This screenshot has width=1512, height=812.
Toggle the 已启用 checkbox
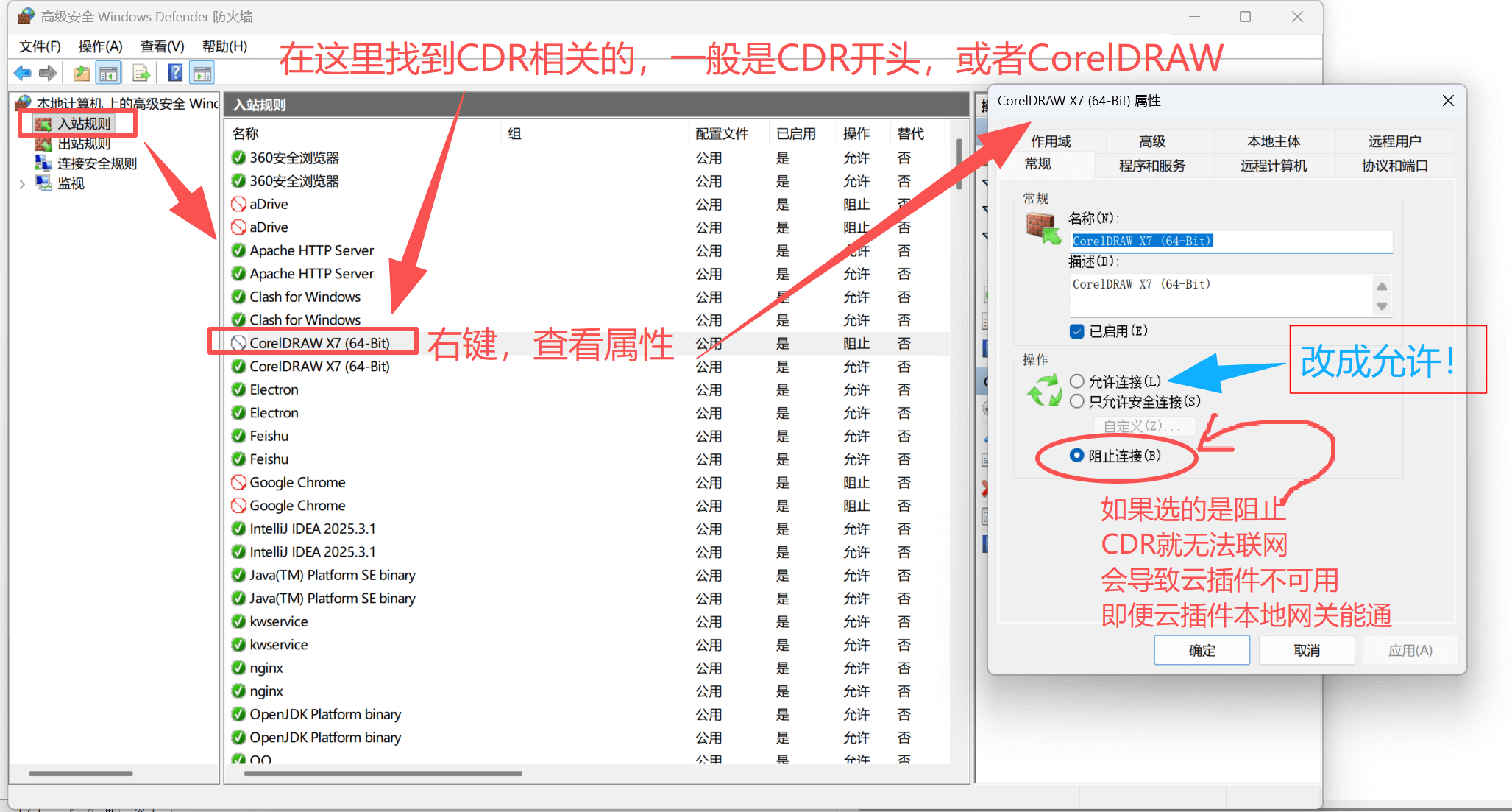click(x=1077, y=331)
